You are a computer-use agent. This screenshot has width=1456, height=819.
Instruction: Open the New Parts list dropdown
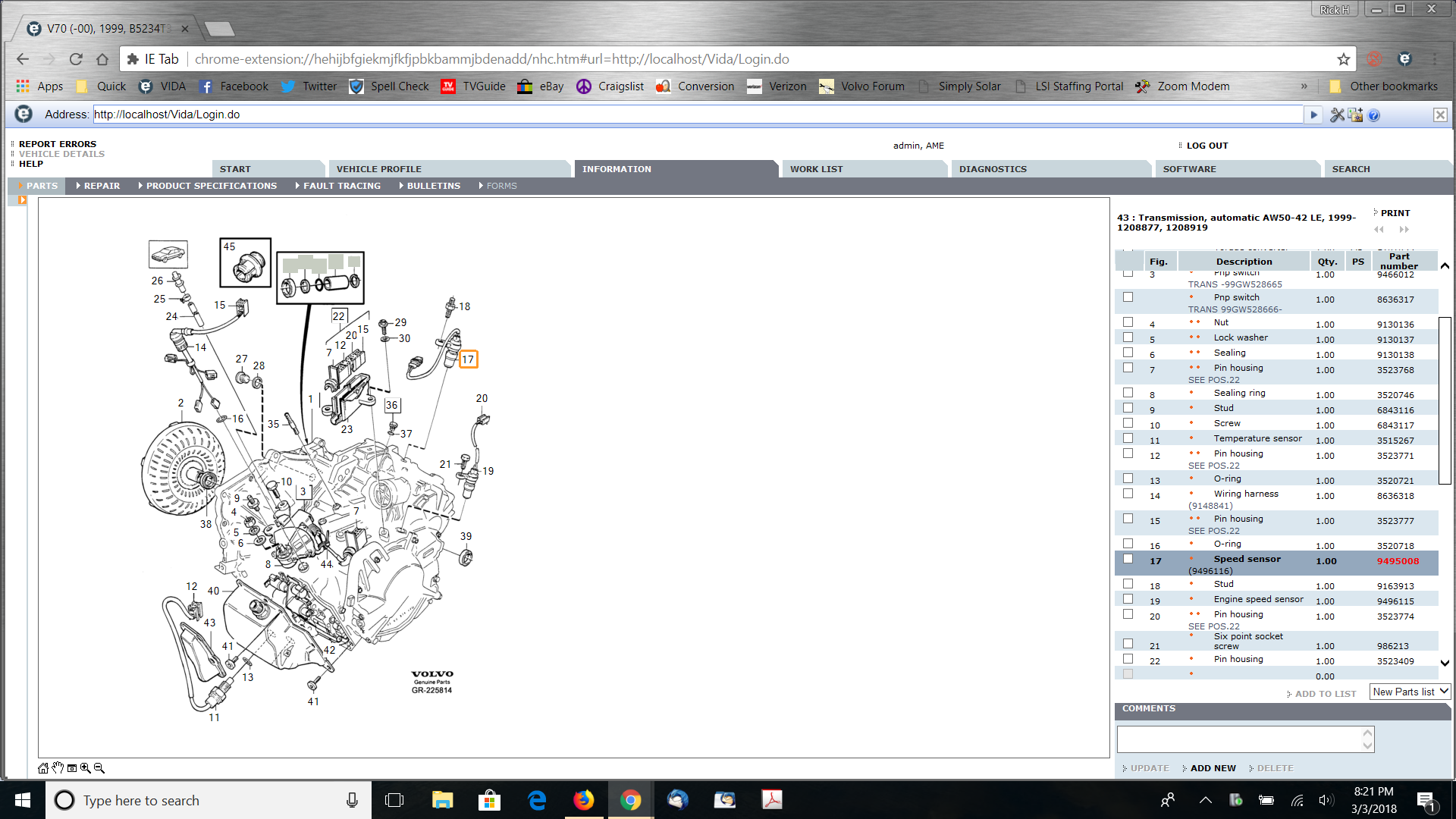[x=1410, y=692]
